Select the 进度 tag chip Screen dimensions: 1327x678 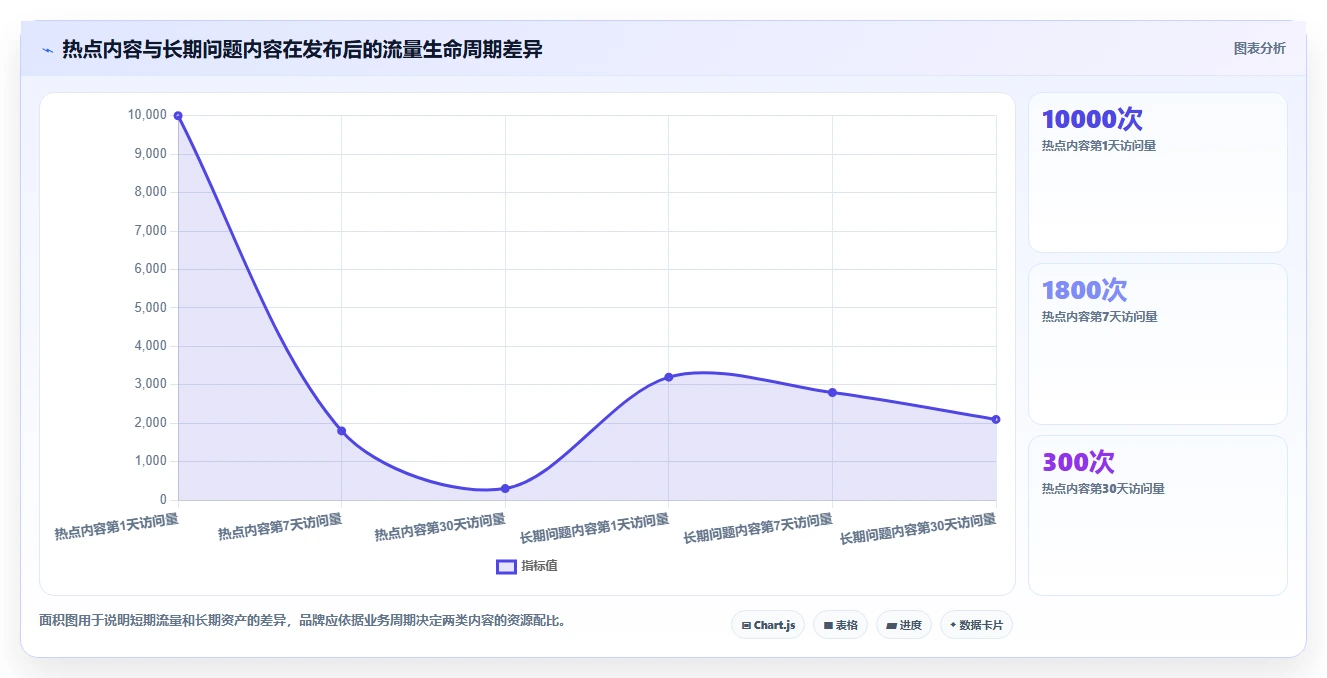pos(903,625)
